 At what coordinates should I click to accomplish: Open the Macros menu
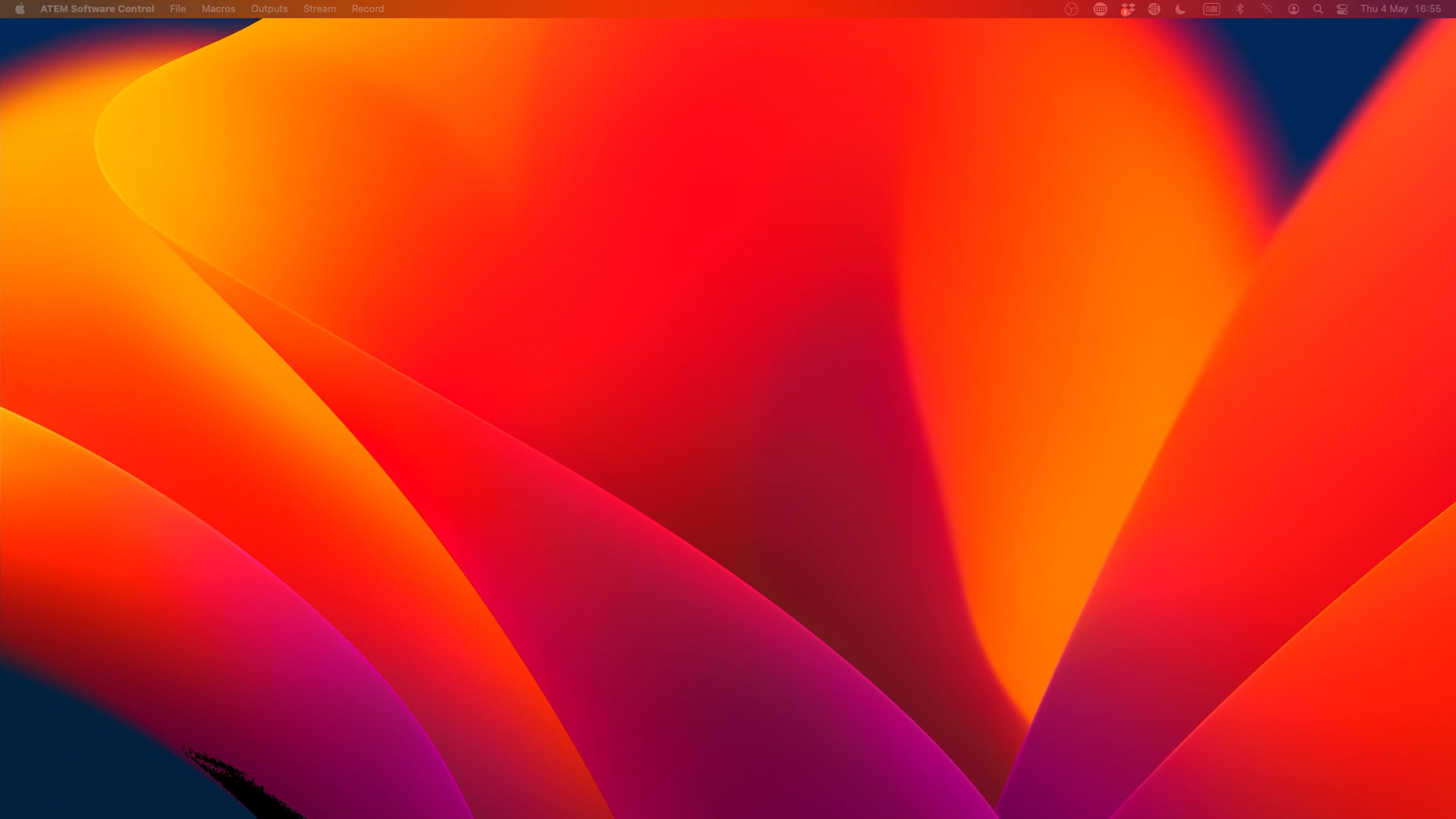218,9
